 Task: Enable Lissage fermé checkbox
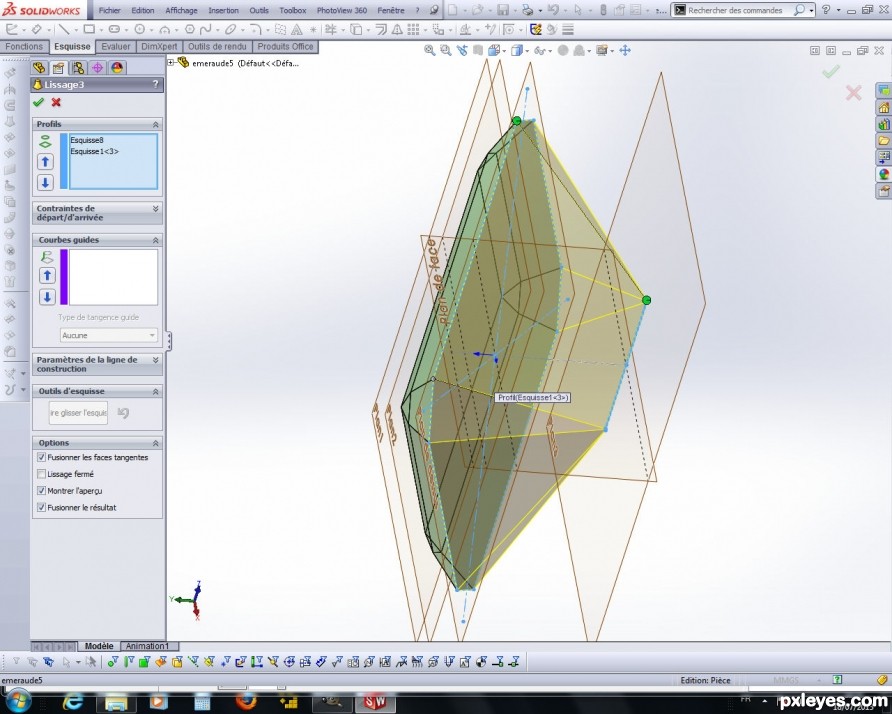(41, 473)
